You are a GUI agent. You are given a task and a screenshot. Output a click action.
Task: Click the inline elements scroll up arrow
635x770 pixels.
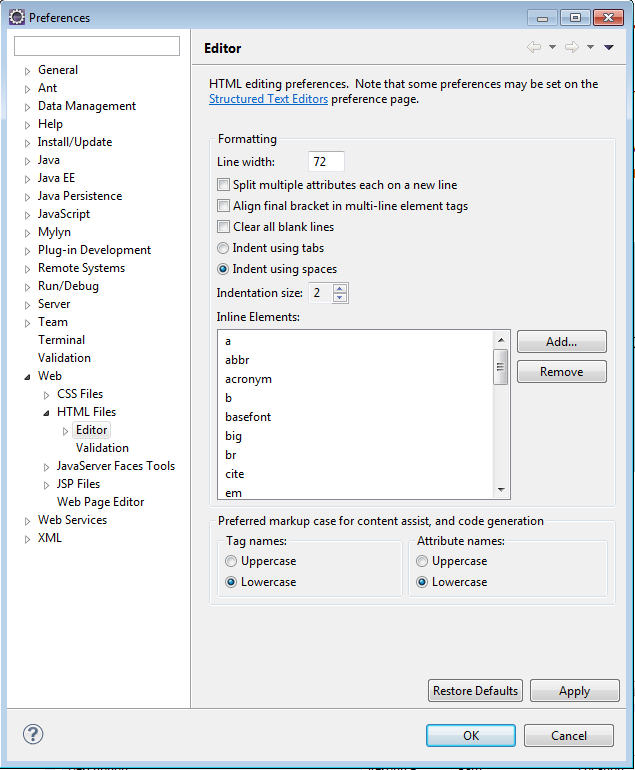click(500, 340)
